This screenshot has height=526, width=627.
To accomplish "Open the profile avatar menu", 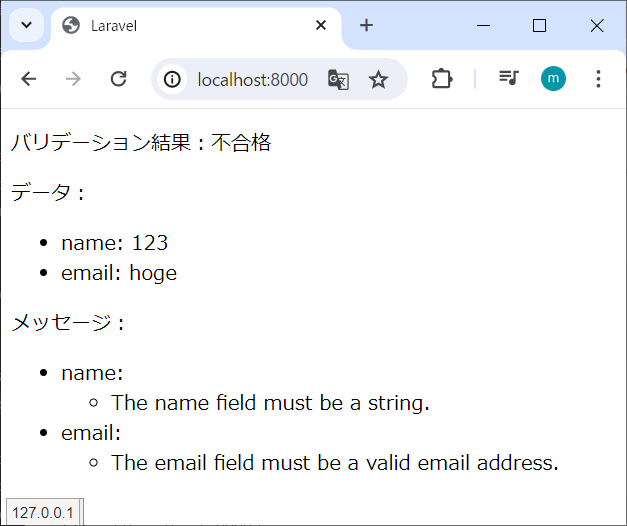I will 553,79.
